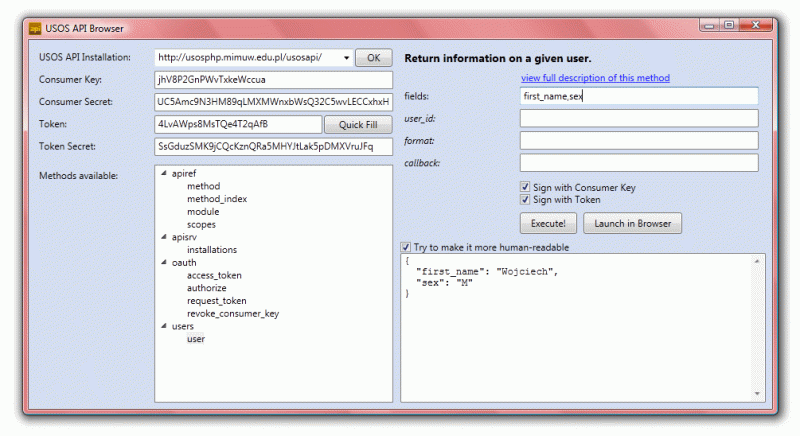Screen dimensions: 800x436
Task: Click the results scrollbar up arrow
Action: (x=757, y=261)
